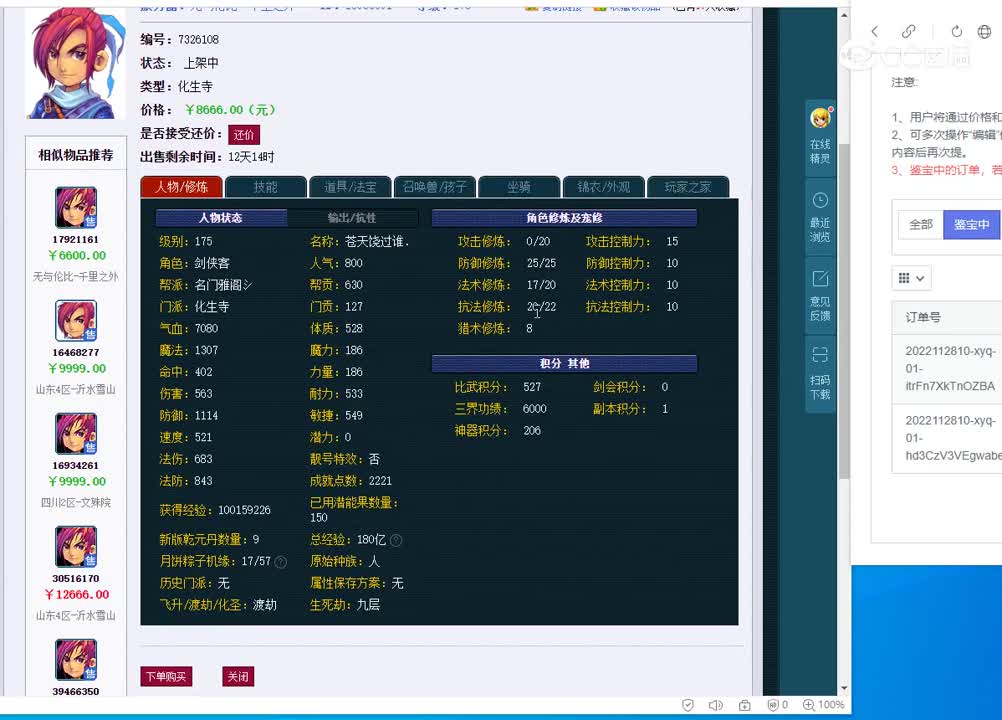This screenshot has height=720, width=1002.
Task: Click the 还价 bargain button
Action: 244,135
